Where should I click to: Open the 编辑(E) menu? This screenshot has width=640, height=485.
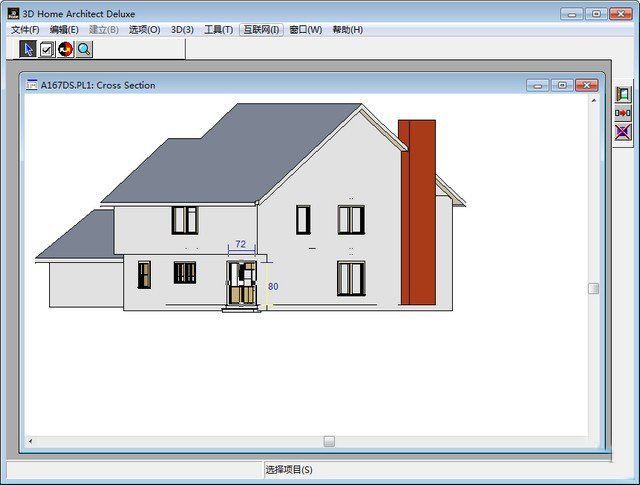[64, 30]
